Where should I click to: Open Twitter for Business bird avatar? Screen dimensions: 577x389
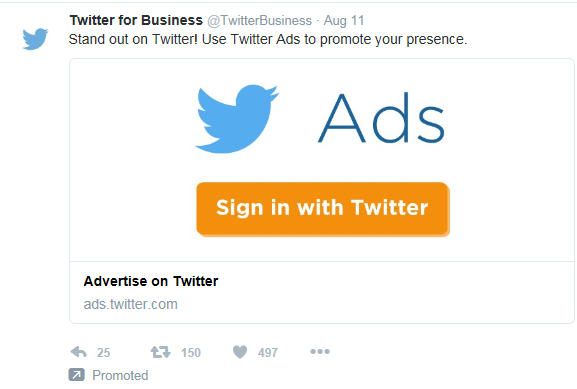pos(35,38)
